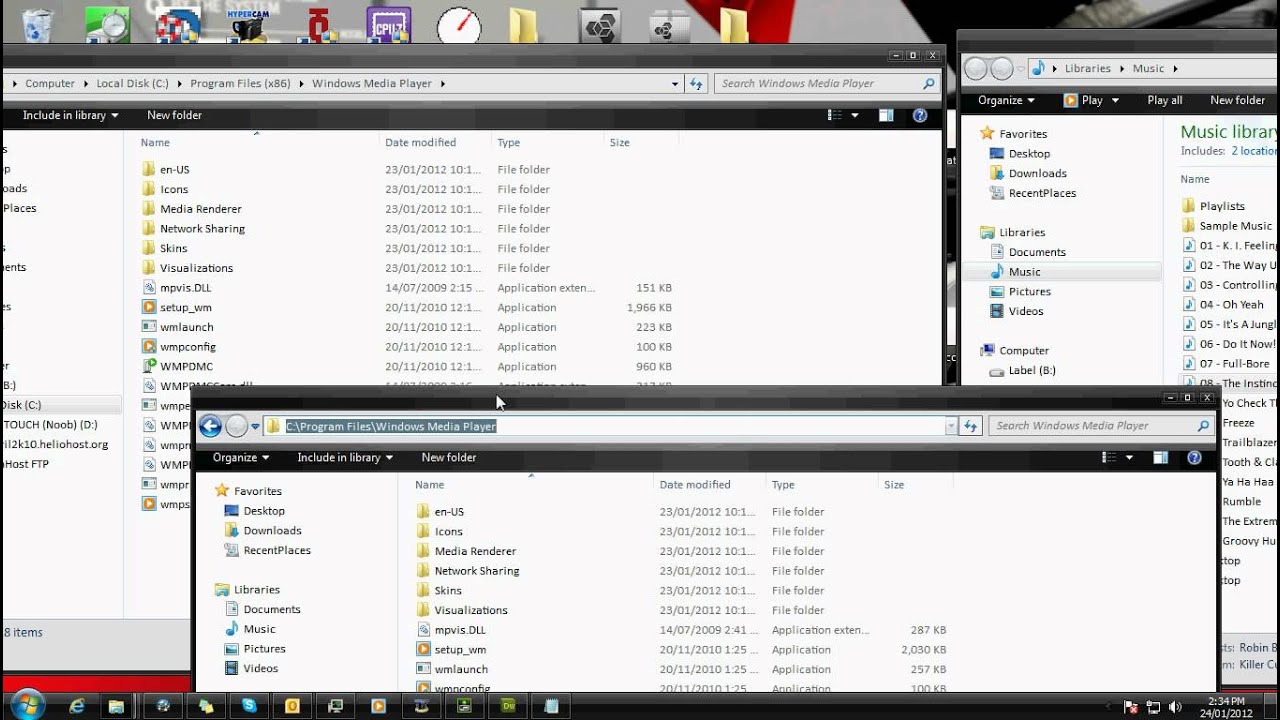The width and height of the screenshot is (1280, 720).
Task: Open Skype from the taskbar
Action: pos(248,705)
